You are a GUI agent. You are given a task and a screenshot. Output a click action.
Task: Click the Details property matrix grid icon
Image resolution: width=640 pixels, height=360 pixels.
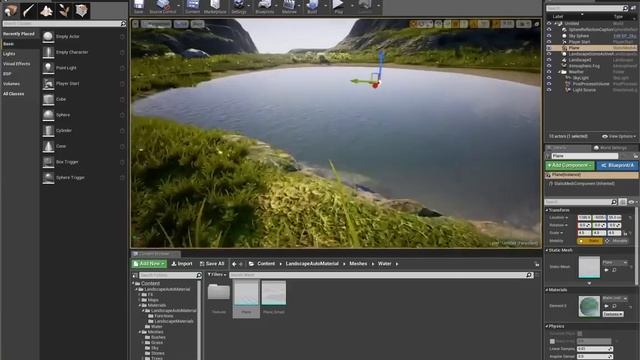[622, 202]
